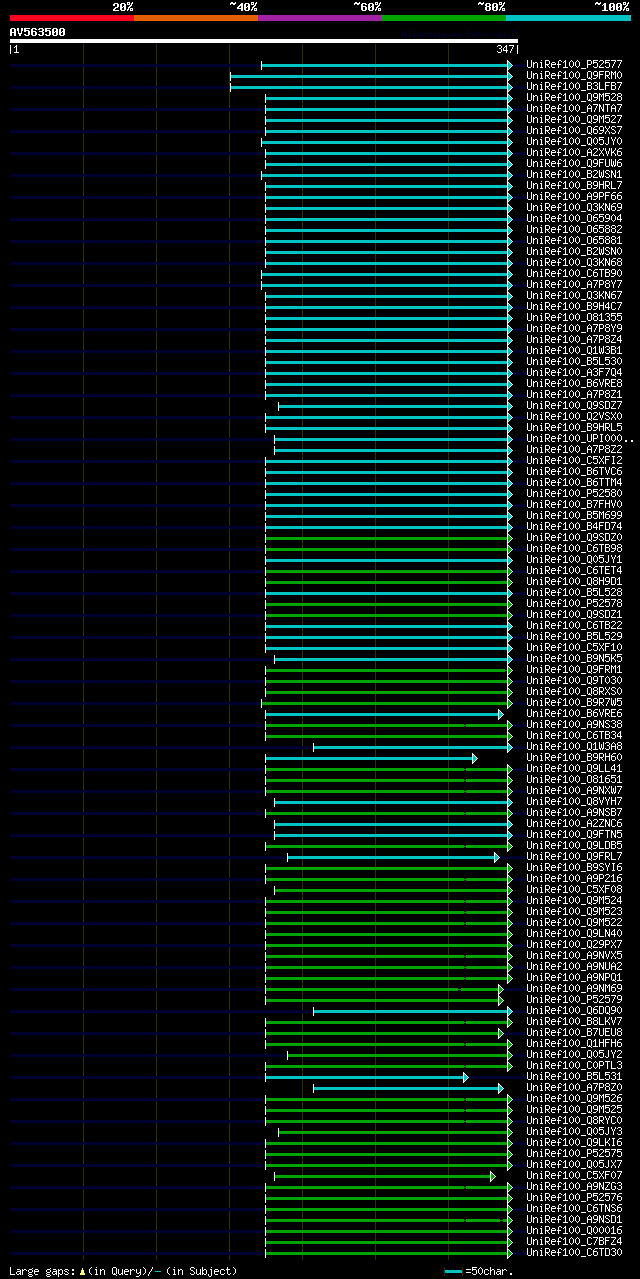Open hit label UniRef100_Q00016
Viewport: 640px width, 1279px height.
pos(575,1231)
